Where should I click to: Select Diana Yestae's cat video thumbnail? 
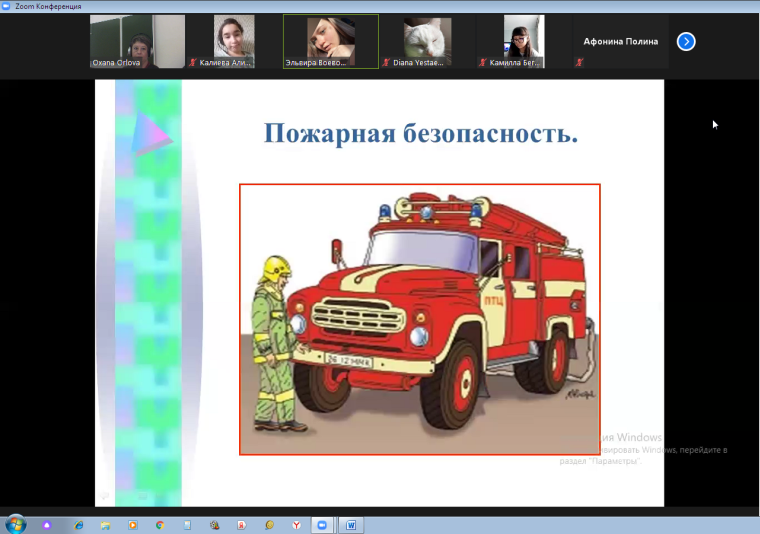click(x=427, y=41)
